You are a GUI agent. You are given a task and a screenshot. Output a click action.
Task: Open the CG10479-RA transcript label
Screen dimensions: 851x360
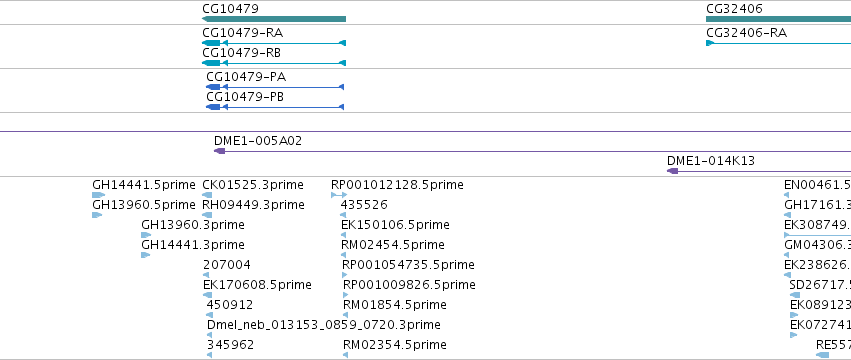(x=242, y=33)
